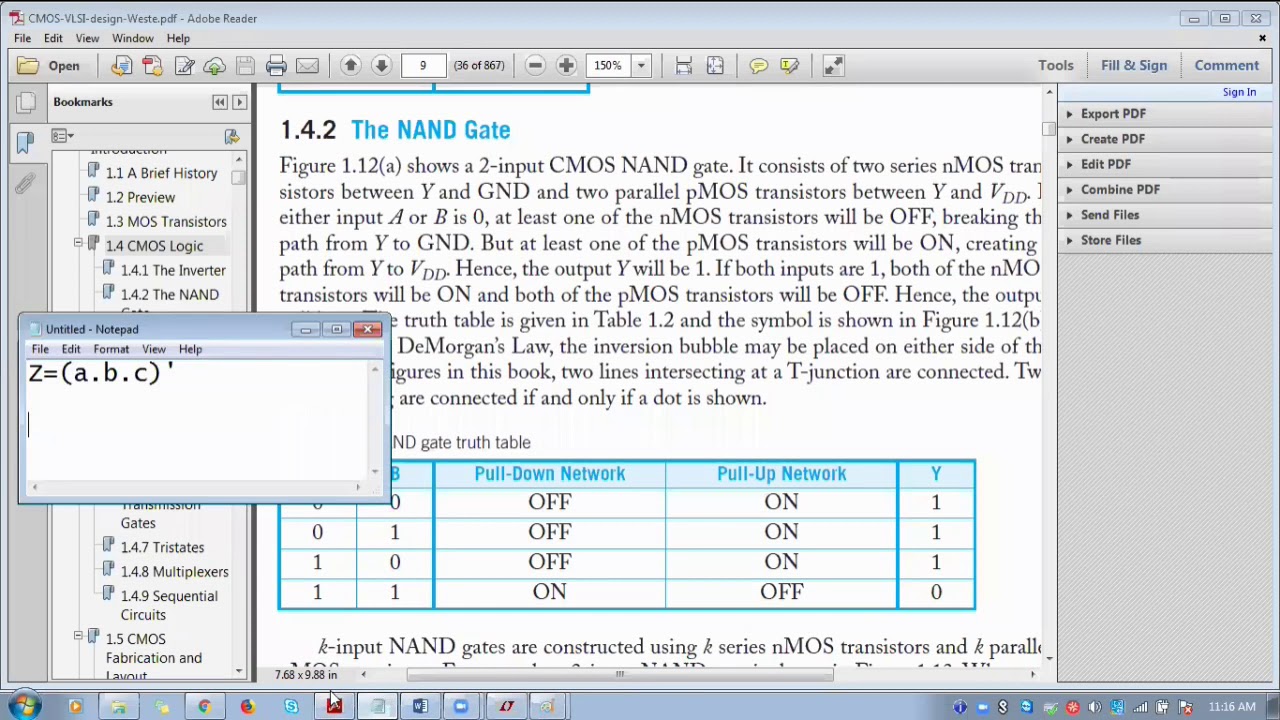Viewport: 1280px width, 720px height.
Task: Open bookmark 1.2 Preview
Action: (140, 197)
